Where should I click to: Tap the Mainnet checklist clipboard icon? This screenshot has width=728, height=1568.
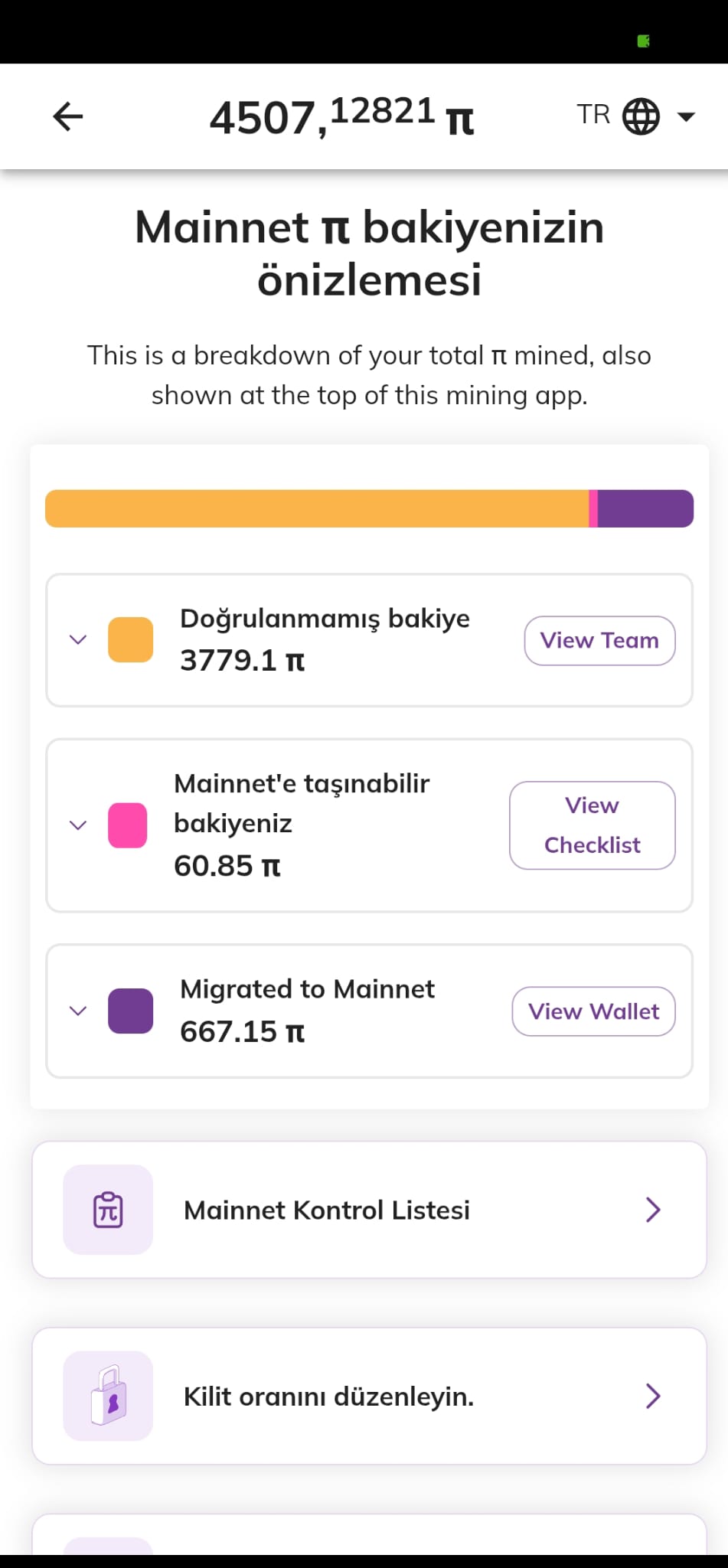click(x=108, y=1210)
